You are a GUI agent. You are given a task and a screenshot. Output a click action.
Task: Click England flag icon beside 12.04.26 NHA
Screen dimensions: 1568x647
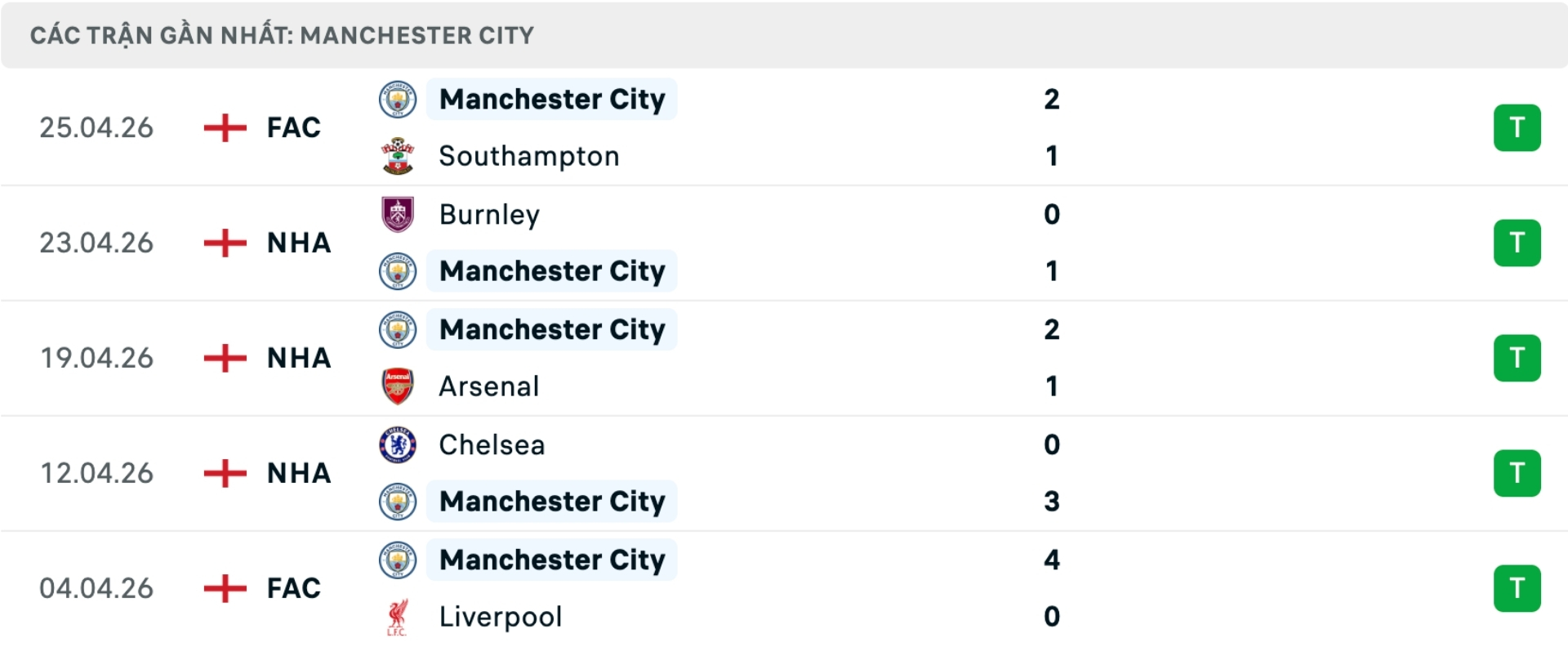(225, 473)
